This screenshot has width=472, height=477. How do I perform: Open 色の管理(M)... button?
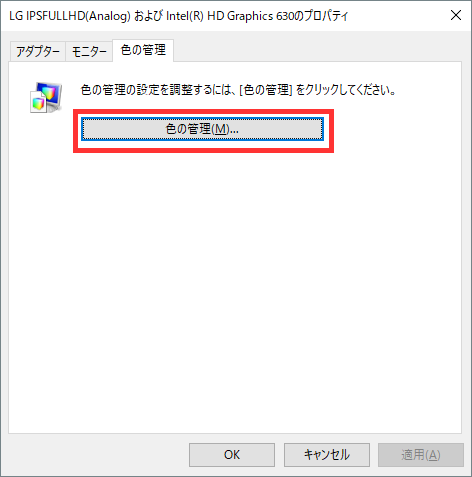pos(202,129)
